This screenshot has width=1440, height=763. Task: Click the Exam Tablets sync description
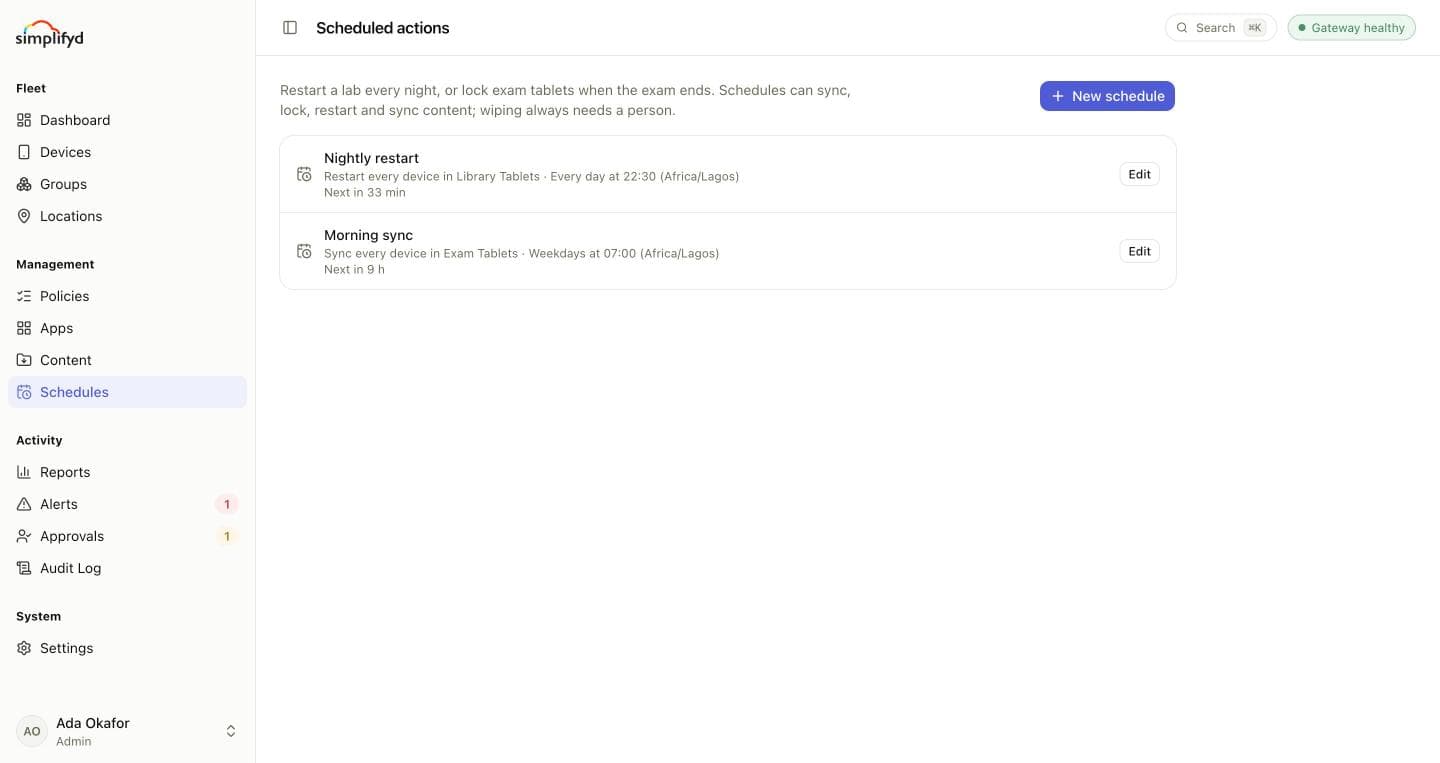pos(522,253)
